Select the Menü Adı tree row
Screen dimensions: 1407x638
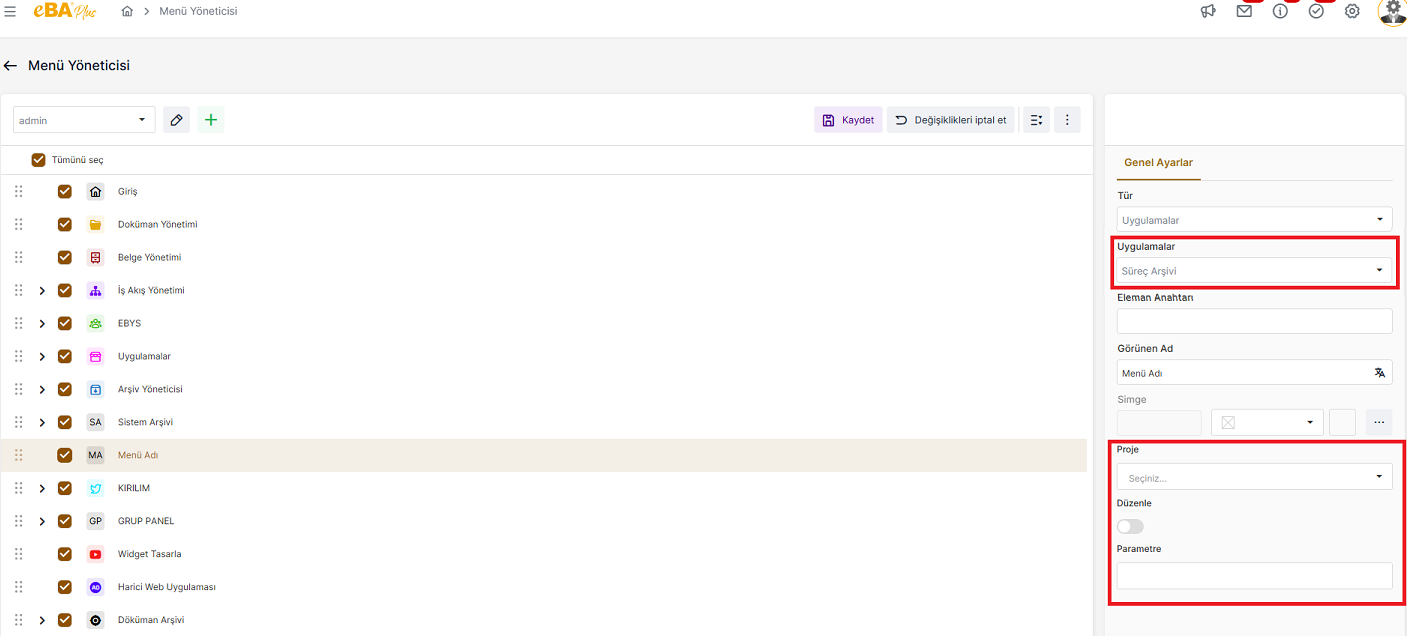click(544, 455)
